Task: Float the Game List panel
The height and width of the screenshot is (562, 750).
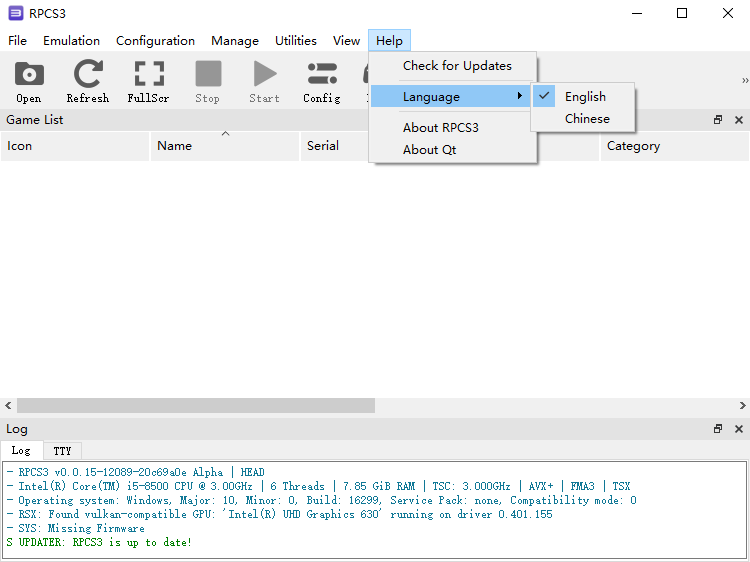Action: tap(717, 120)
